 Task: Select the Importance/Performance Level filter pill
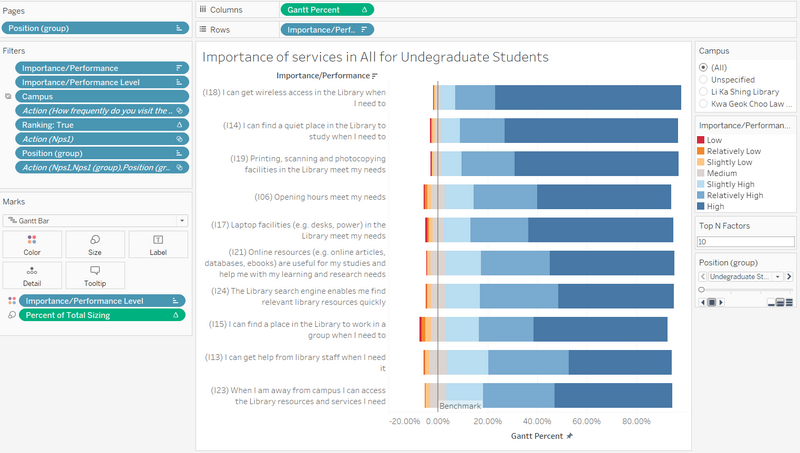[102, 82]
